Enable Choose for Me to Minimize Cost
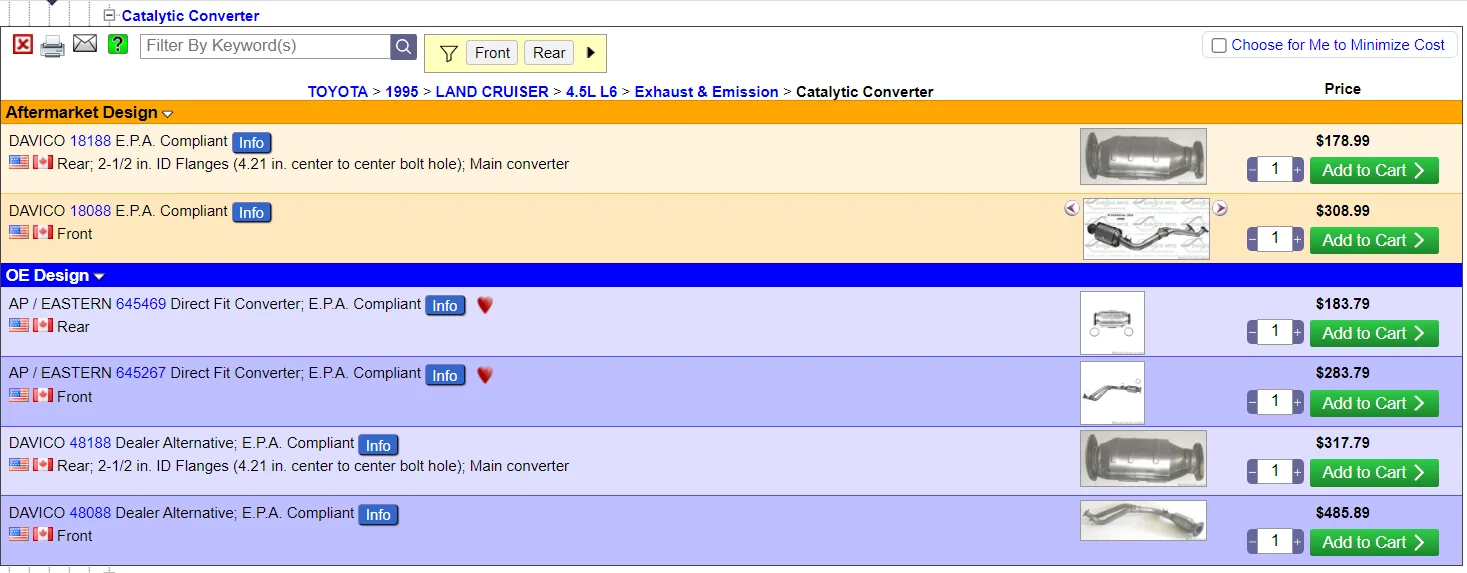The image size is (1467, 573). point(1219,45)
